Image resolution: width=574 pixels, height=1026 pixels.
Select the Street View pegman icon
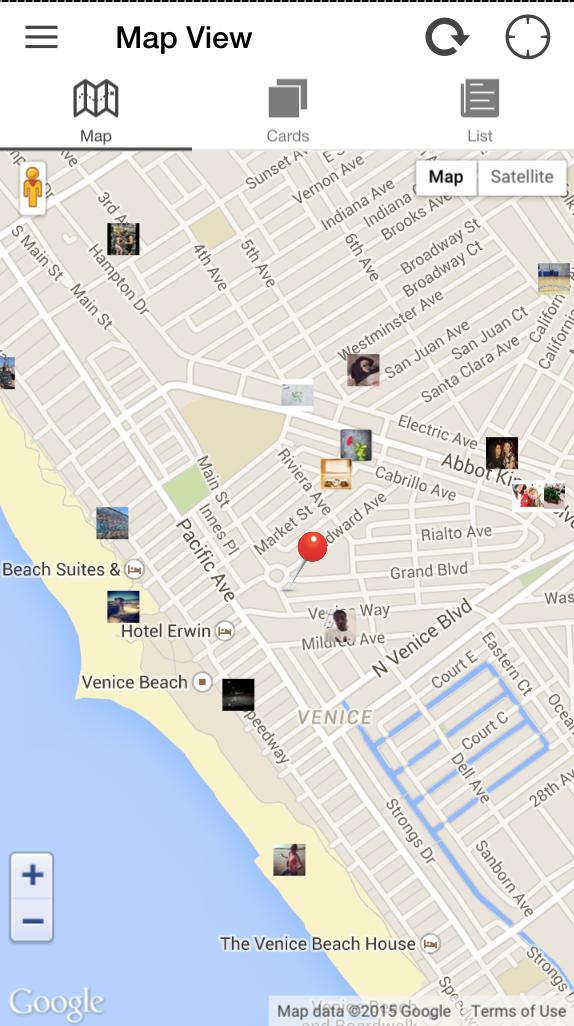click(x=33, y=188)
